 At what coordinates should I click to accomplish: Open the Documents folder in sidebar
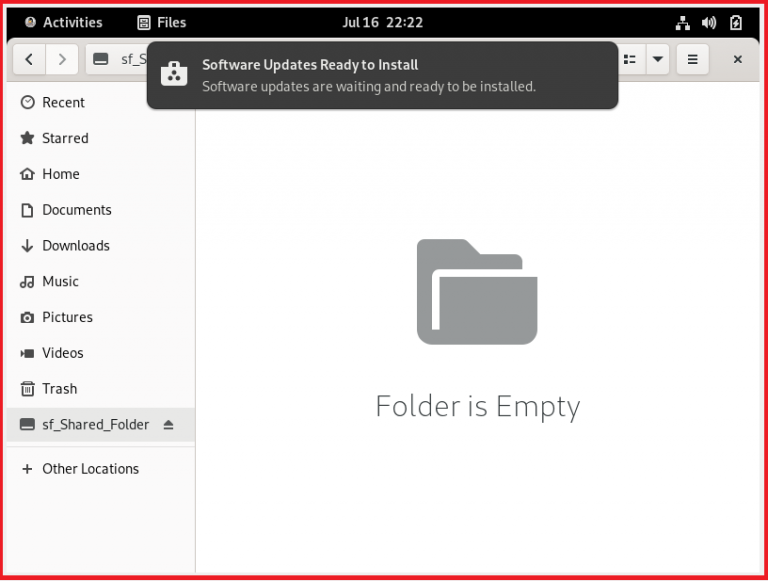76,210
